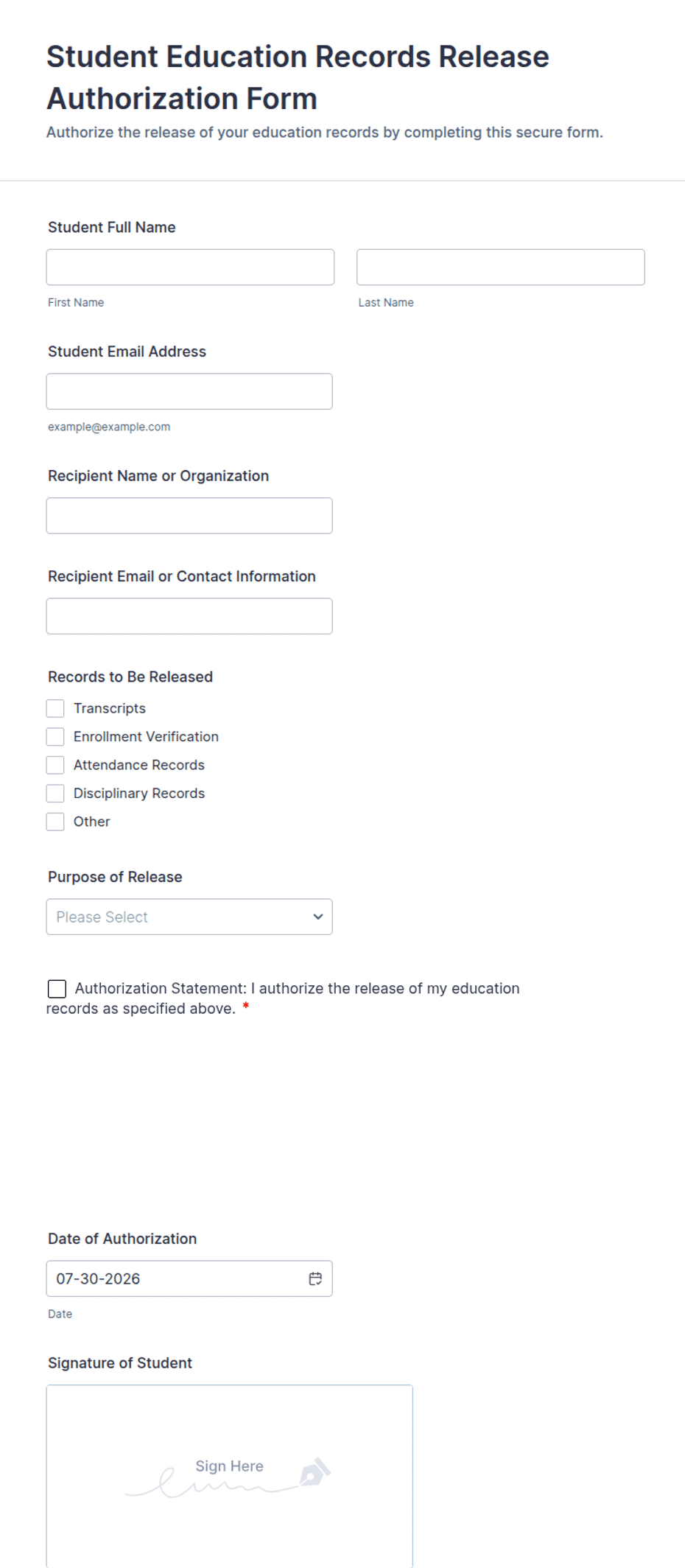Select the Attendance Records checkbox
This screenshot has width=685, height=1568.
[55, 765]
